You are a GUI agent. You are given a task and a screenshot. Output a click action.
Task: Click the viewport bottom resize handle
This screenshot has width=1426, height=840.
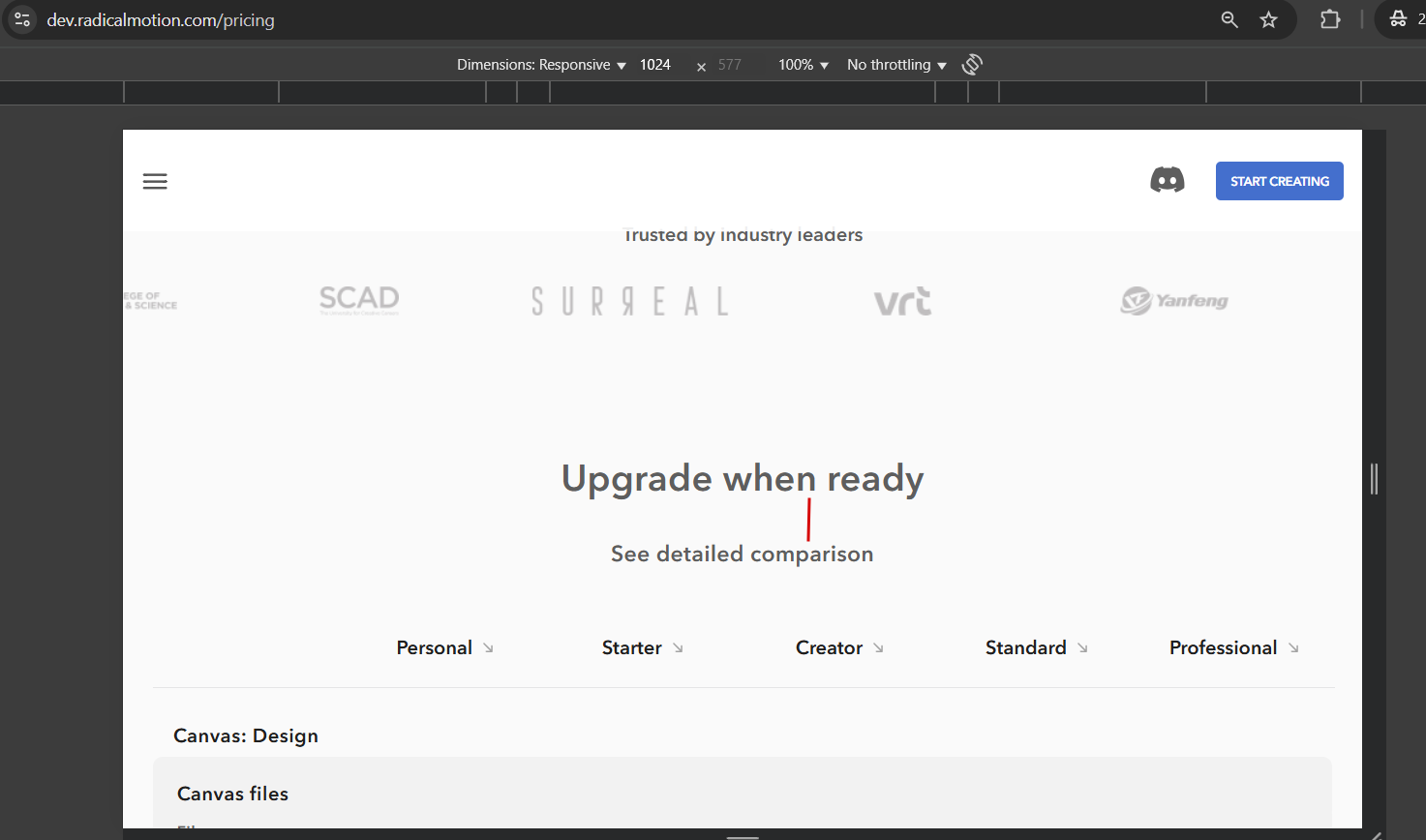tap(743, 835)
